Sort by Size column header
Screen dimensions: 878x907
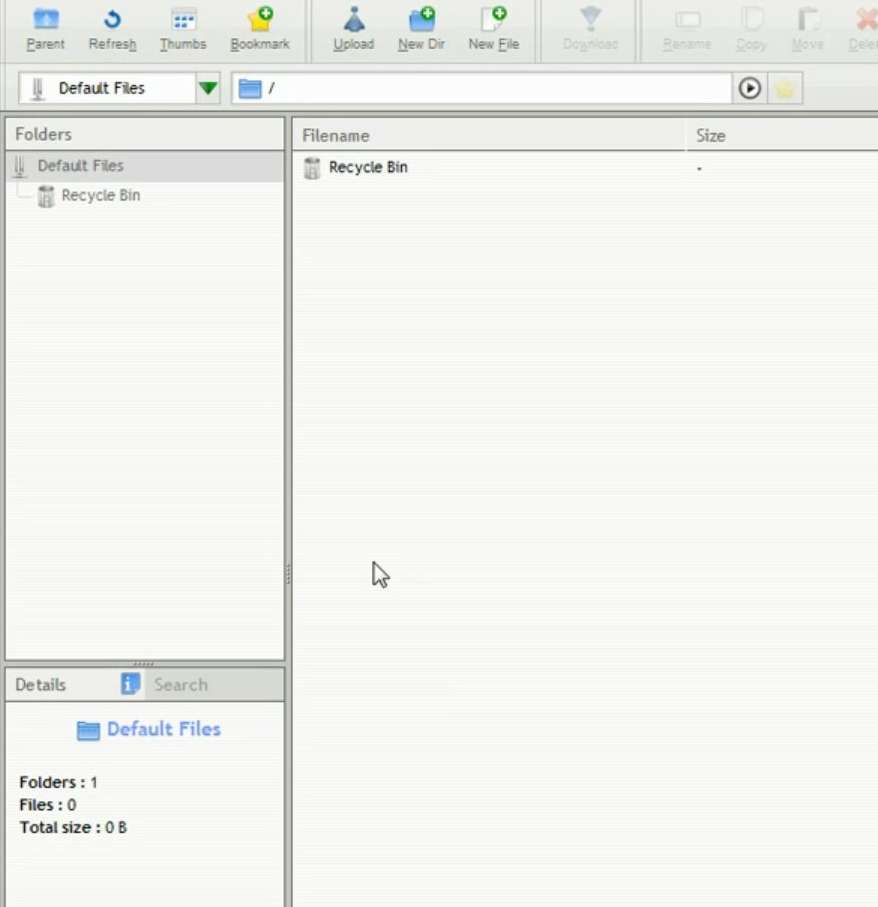click(782, 135)
